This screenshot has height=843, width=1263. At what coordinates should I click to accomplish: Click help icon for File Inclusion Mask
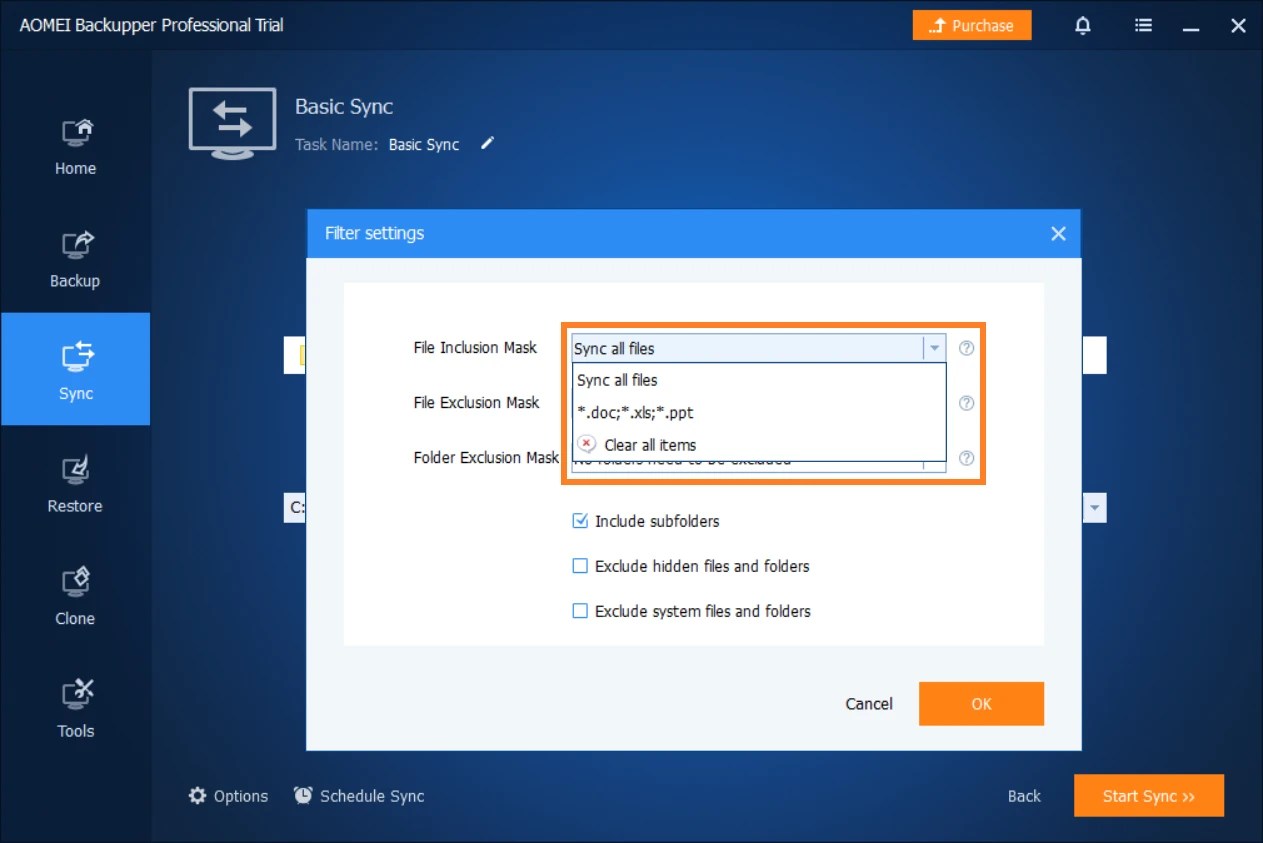point(966,348)
